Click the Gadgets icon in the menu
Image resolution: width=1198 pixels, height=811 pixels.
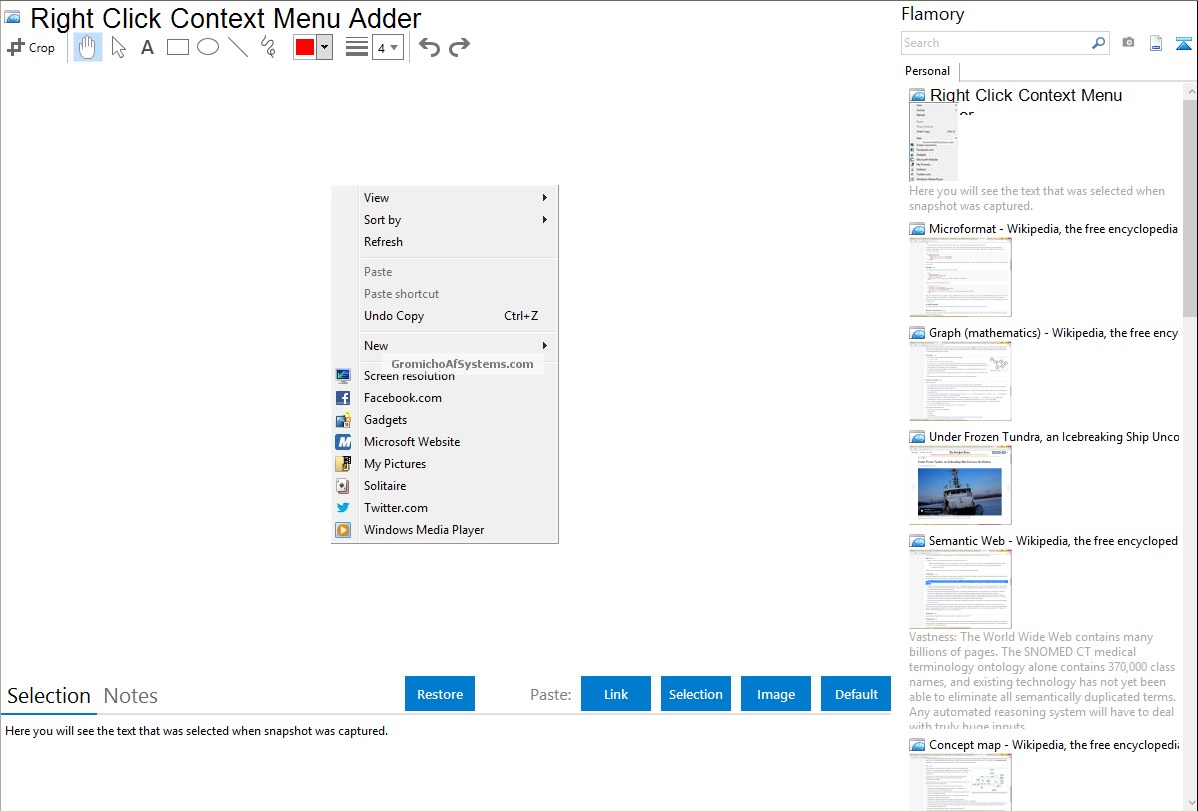click(x=343, y=420)
